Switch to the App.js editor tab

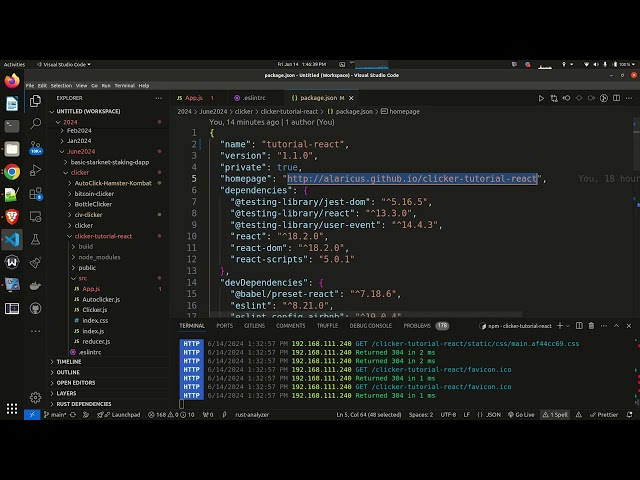[x=195, y=98]
